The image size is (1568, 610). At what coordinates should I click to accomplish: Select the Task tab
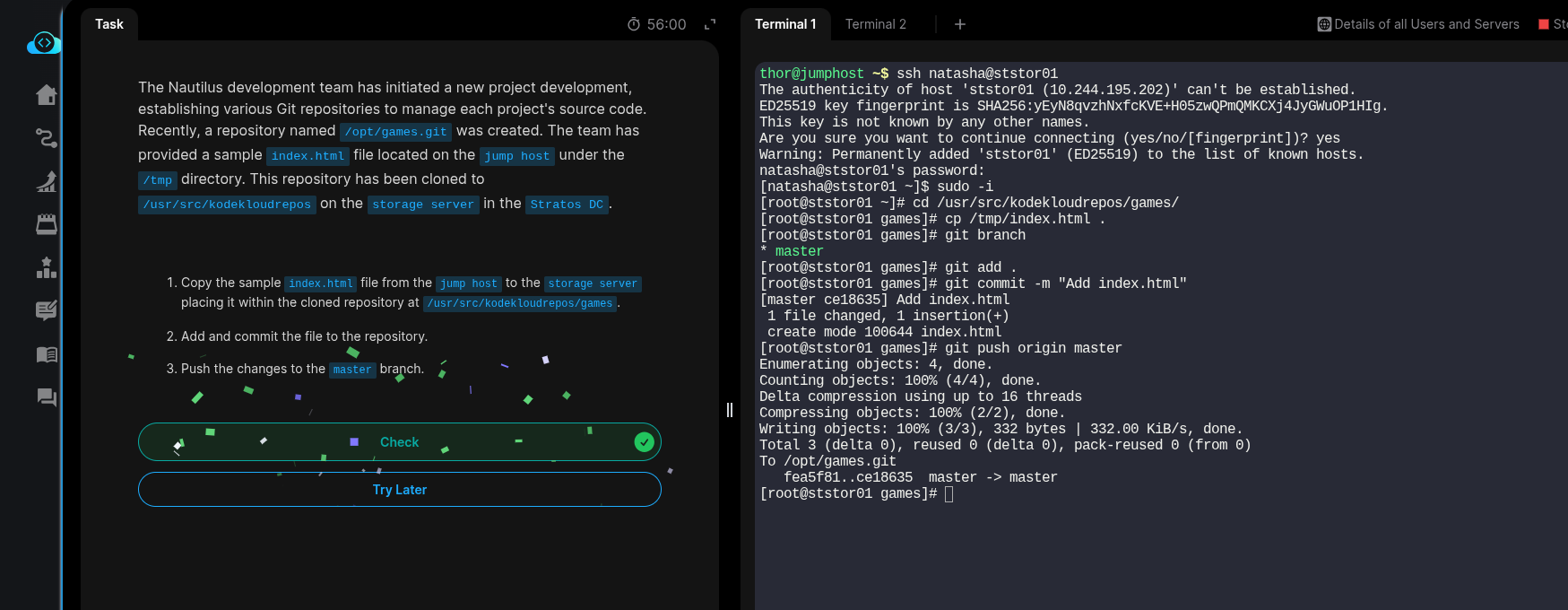pyautogui.click(x=109, y=24)
